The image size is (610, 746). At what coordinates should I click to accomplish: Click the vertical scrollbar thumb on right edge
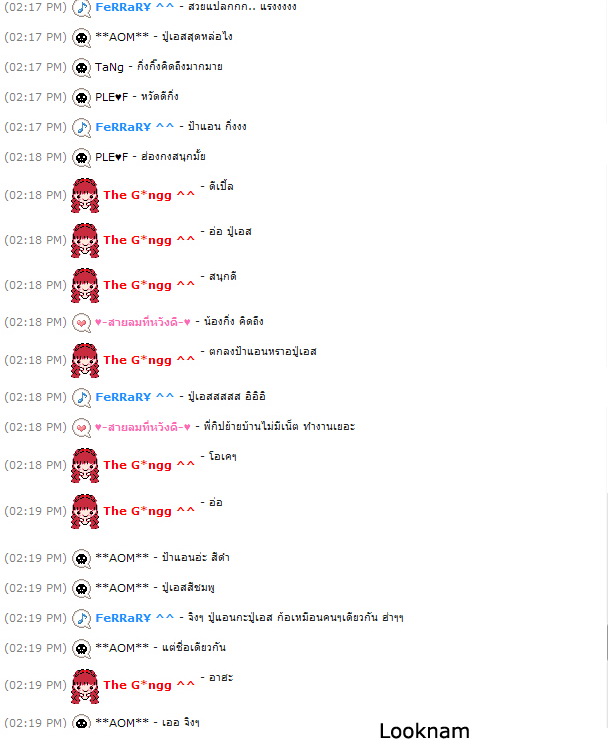pyautogui.click(x=607, y=642)
